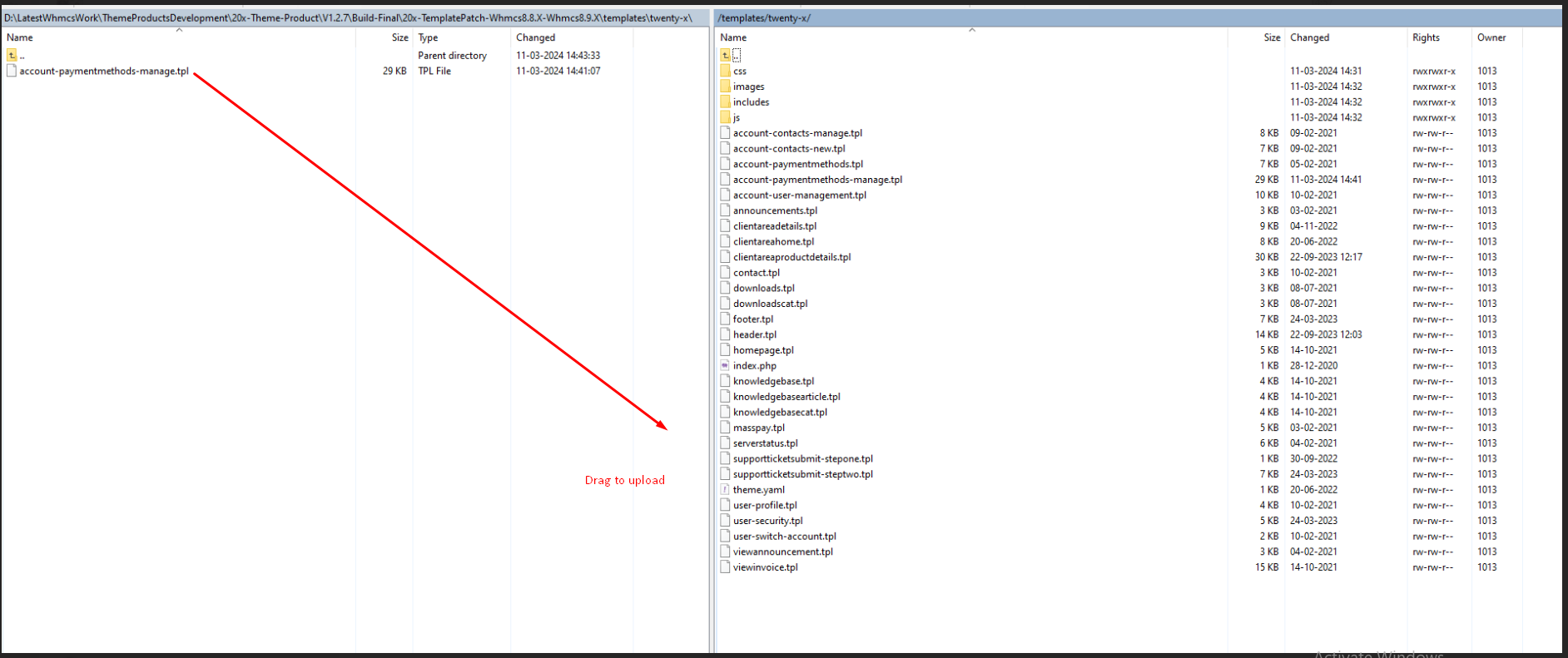Sort local files by Size column
The image size is (1568, 658).
399,37
